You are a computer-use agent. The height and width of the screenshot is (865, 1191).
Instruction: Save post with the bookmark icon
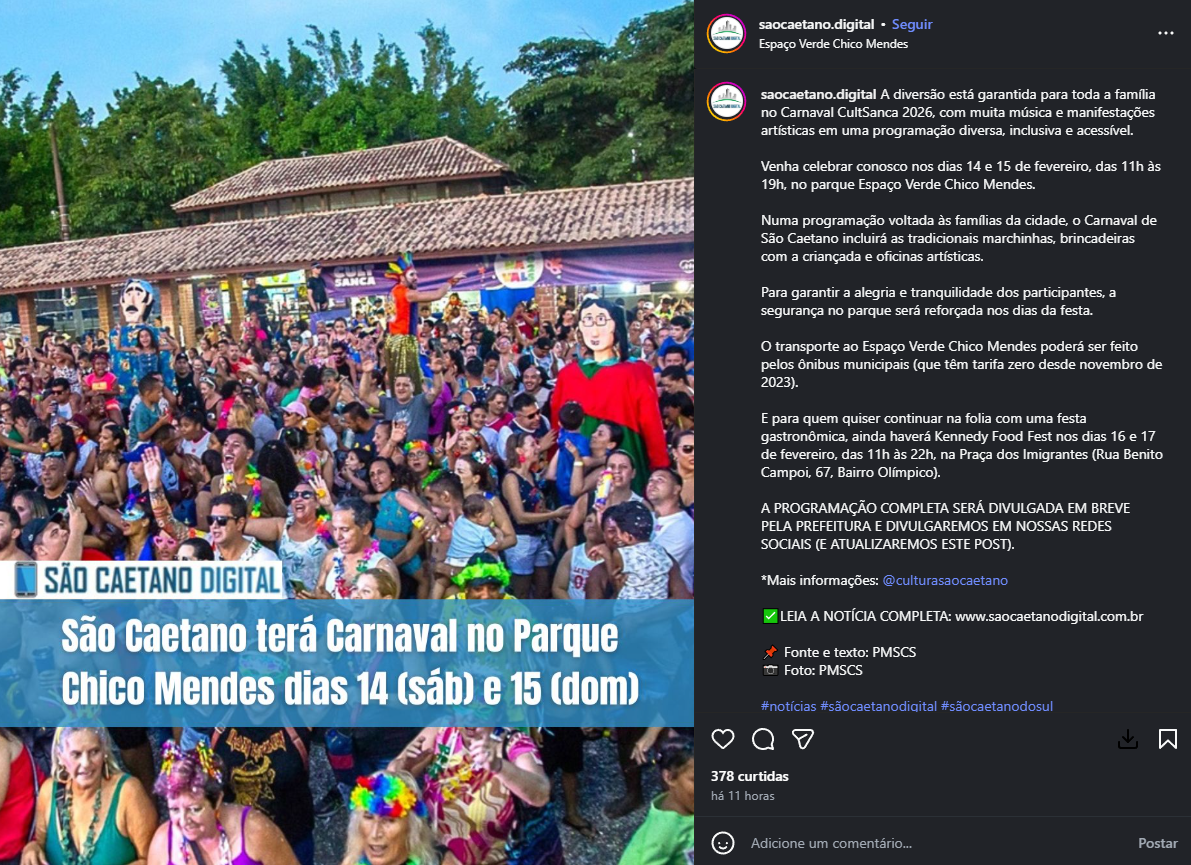(x=1167, y=739)
